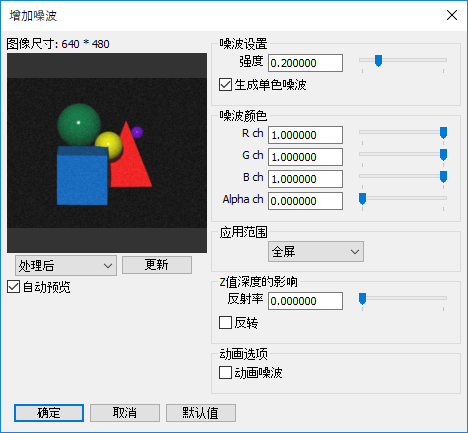
Task: Open the 处理后 preview dropdown
Action: tap(66, 266)
